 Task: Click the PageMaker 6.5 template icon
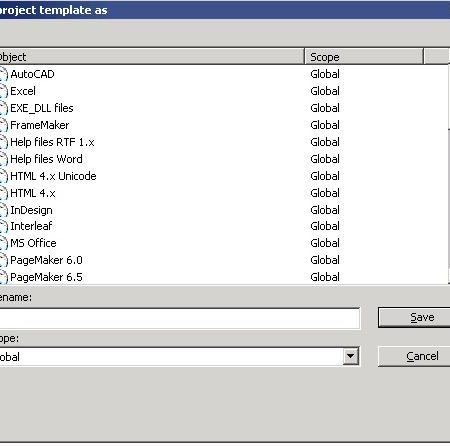point(3,277)
